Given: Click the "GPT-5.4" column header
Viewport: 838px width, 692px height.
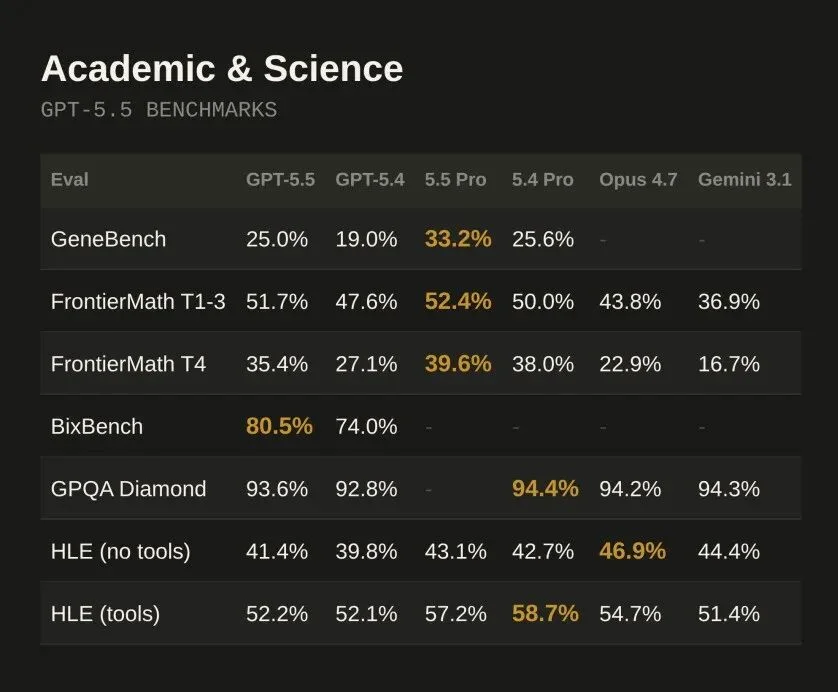Looking at the screenshot, I should [370, 180].
